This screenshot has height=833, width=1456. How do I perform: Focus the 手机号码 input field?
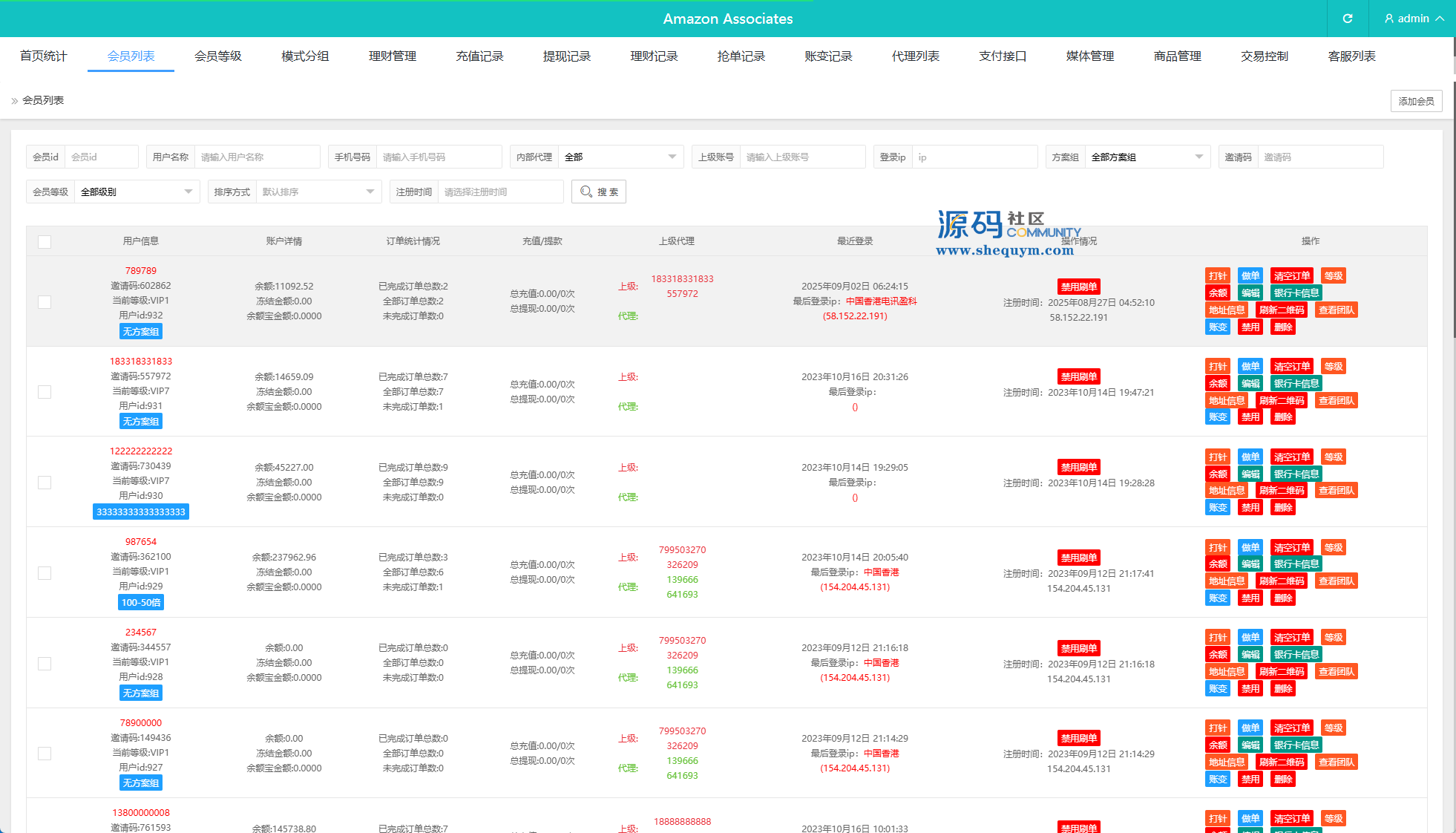coord(438,157)
